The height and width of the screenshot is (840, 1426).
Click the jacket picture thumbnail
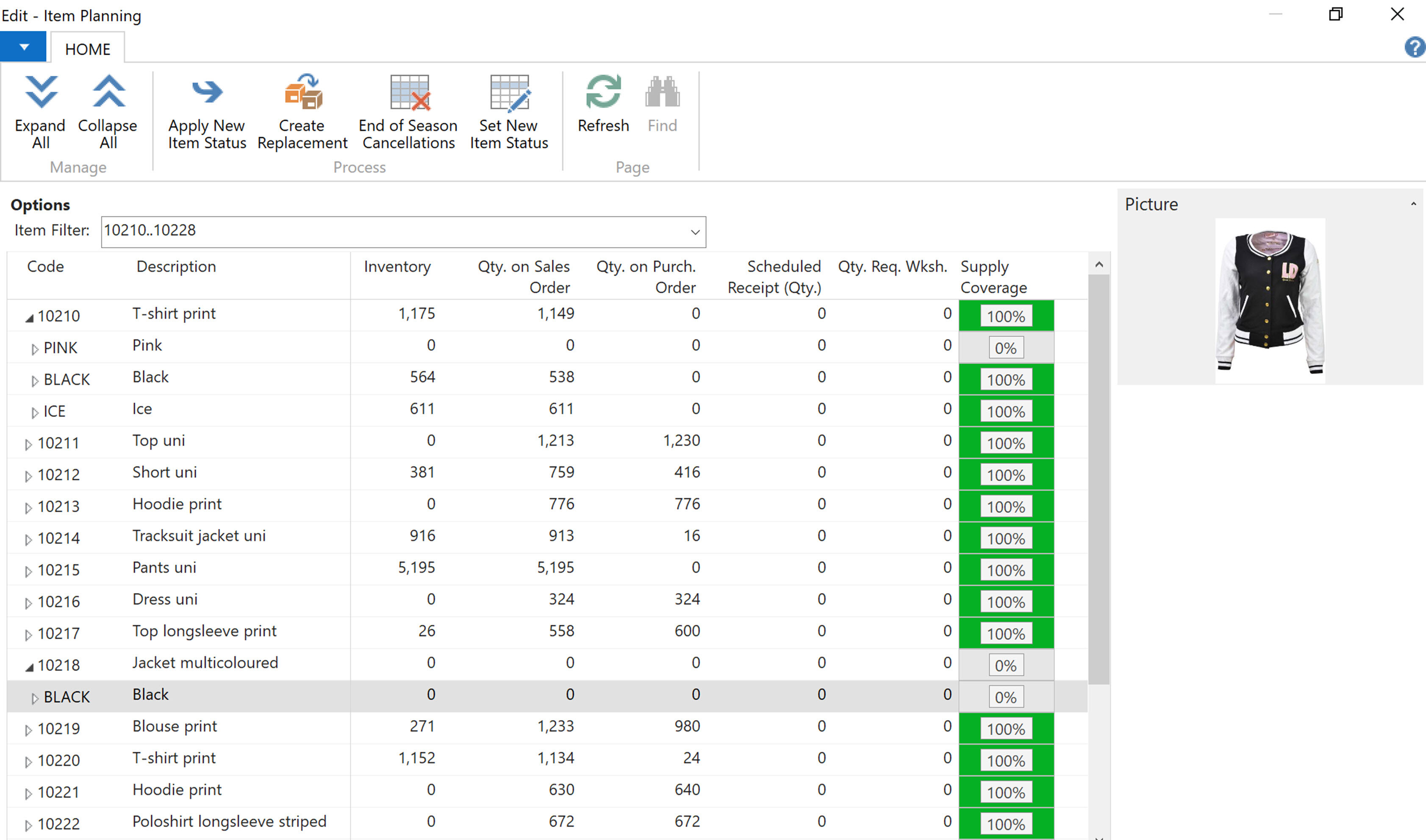click(1270, 301)
